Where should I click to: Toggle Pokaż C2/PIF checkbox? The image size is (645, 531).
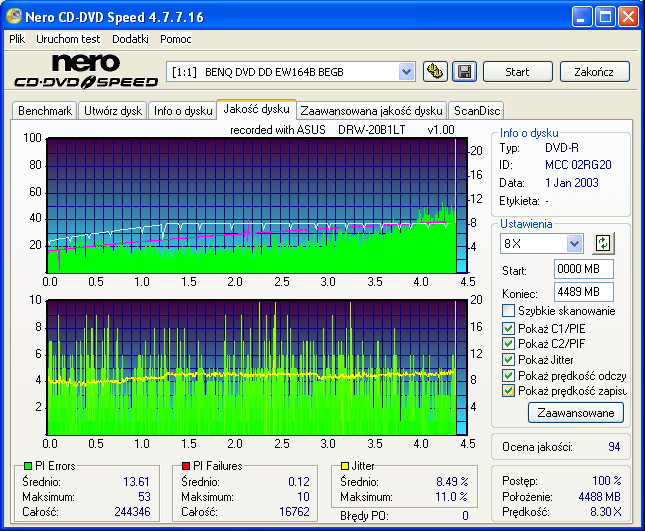pyautogui.click(x=508, y=343)
